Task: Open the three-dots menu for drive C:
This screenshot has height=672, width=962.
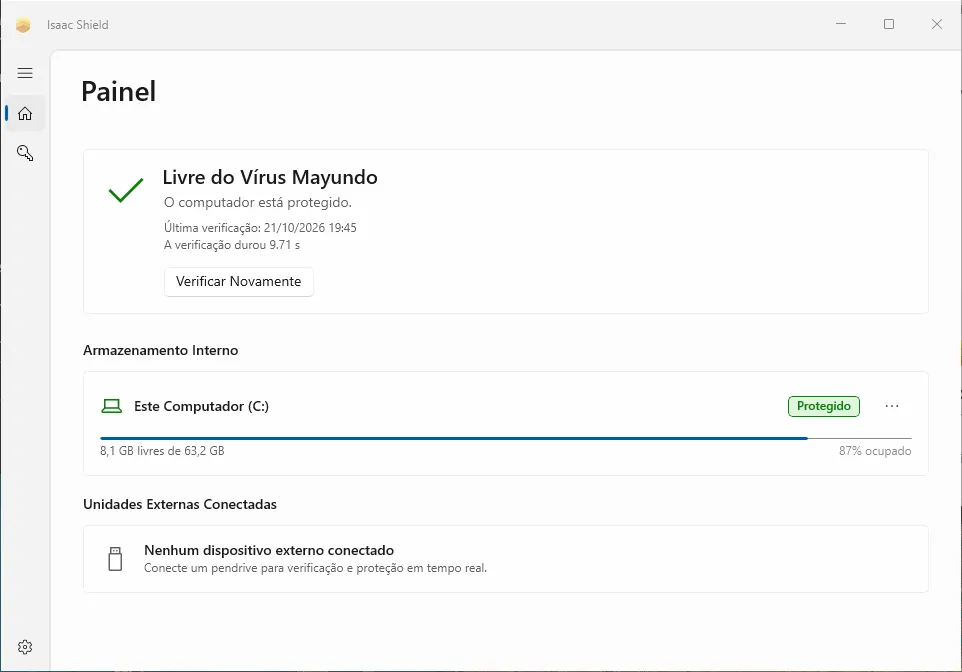Action: (x=892, y=406)
